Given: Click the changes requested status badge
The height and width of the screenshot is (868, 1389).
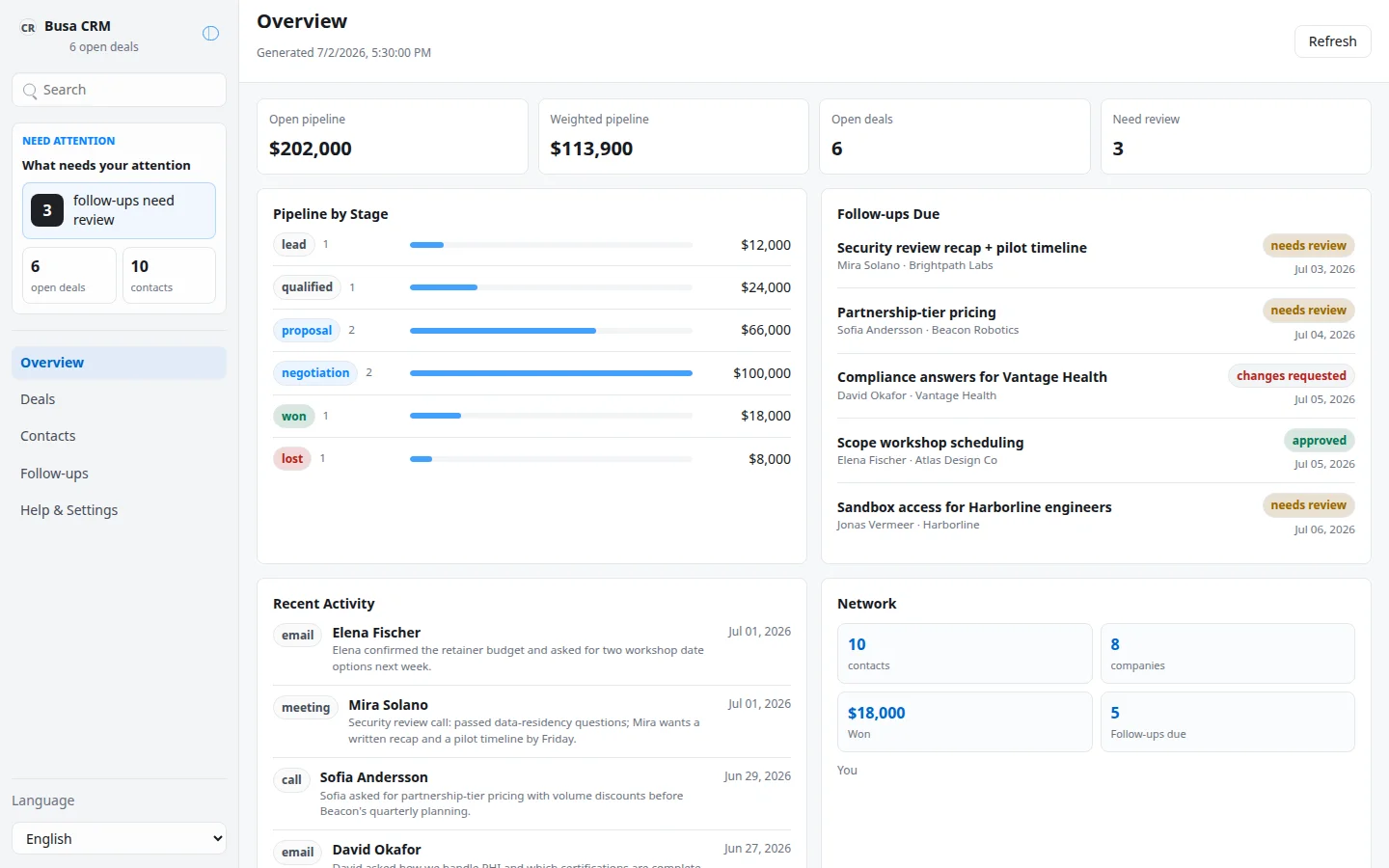Looking at the screenshot, I should (1292, 376).
